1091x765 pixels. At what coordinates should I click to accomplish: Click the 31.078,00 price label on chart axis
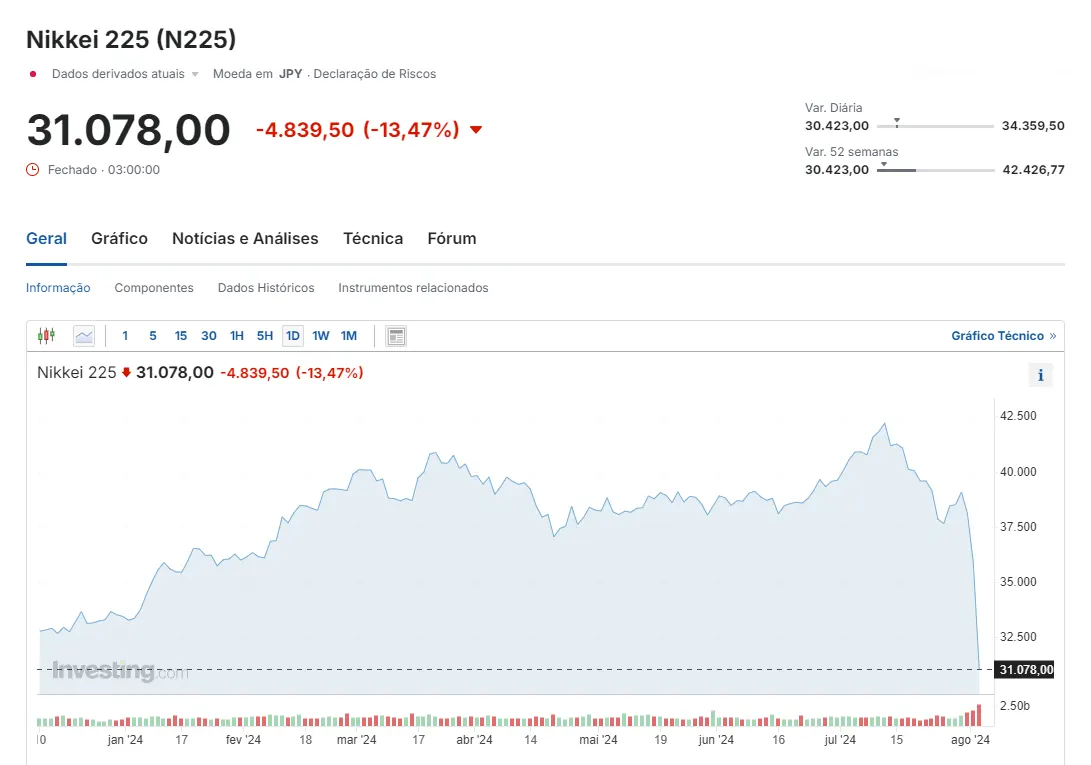1025,670
